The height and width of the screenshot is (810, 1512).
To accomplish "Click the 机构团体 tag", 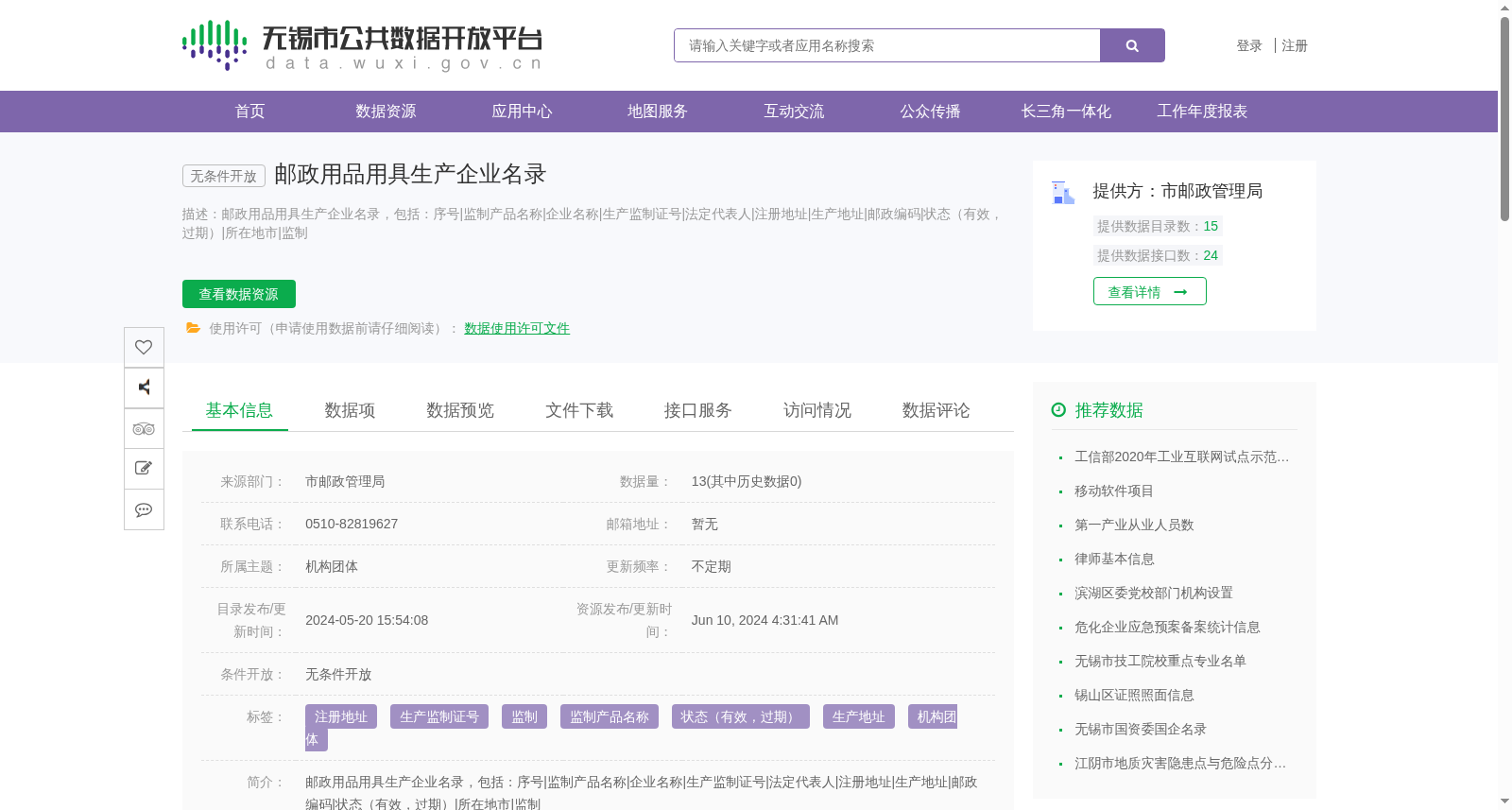I will [x=933, y=716].
